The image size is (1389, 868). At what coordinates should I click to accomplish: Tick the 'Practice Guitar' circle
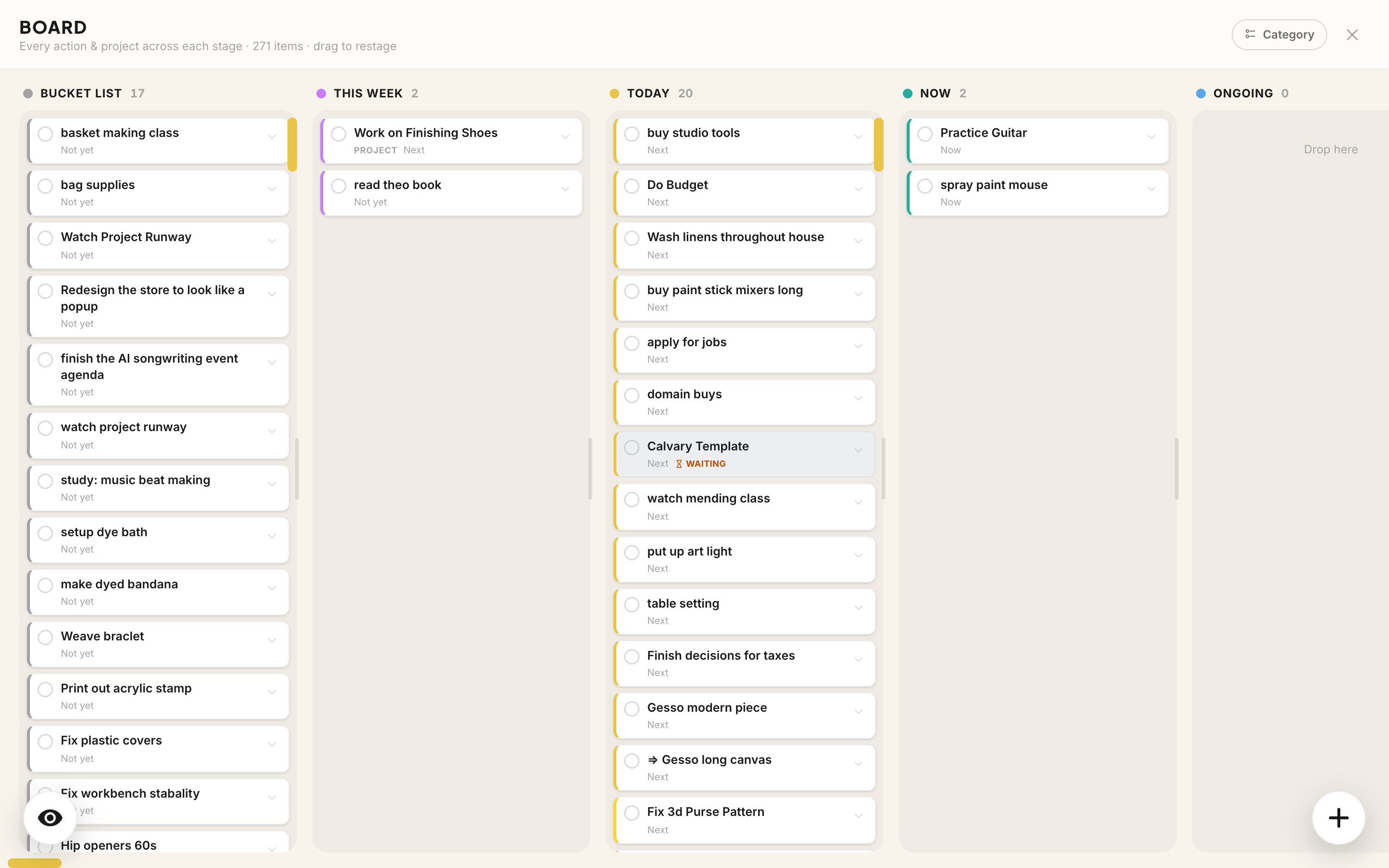925,134
